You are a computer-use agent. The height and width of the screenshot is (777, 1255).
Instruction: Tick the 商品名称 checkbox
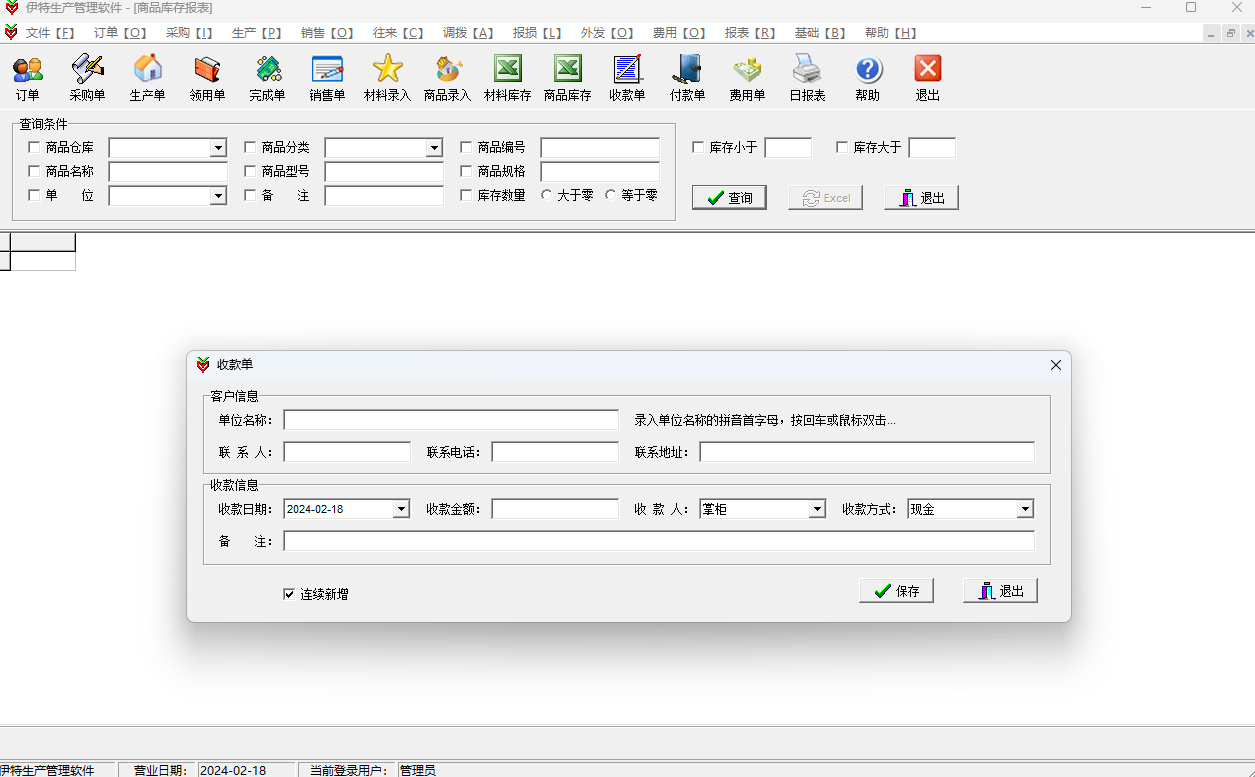click(35, 171)
